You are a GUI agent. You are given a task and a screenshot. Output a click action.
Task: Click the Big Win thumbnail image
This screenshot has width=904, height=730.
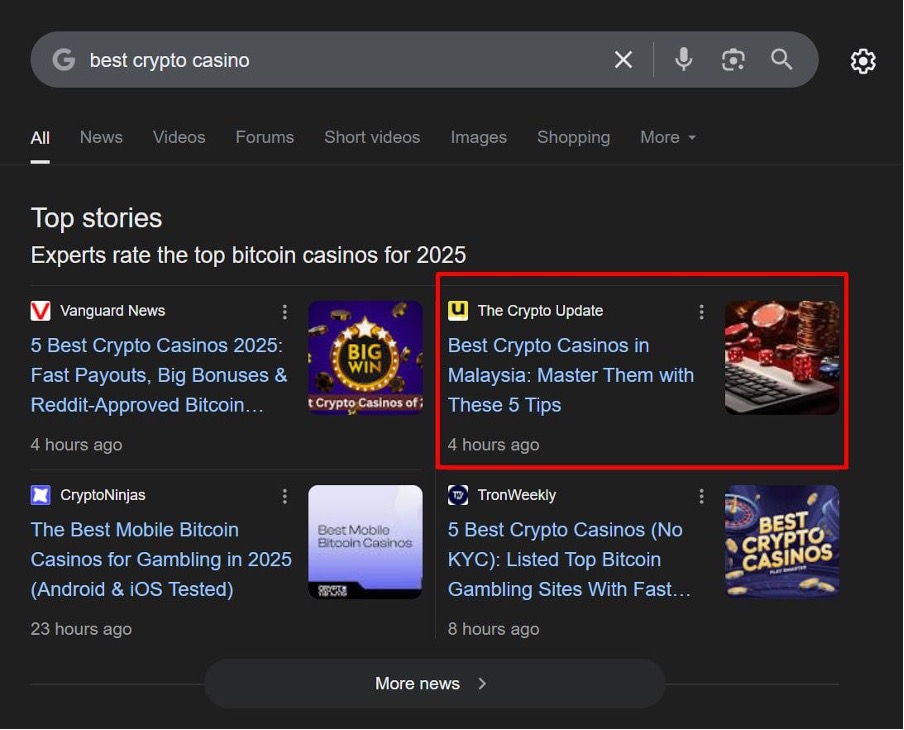pyautogui.click(x=365, y=357)
